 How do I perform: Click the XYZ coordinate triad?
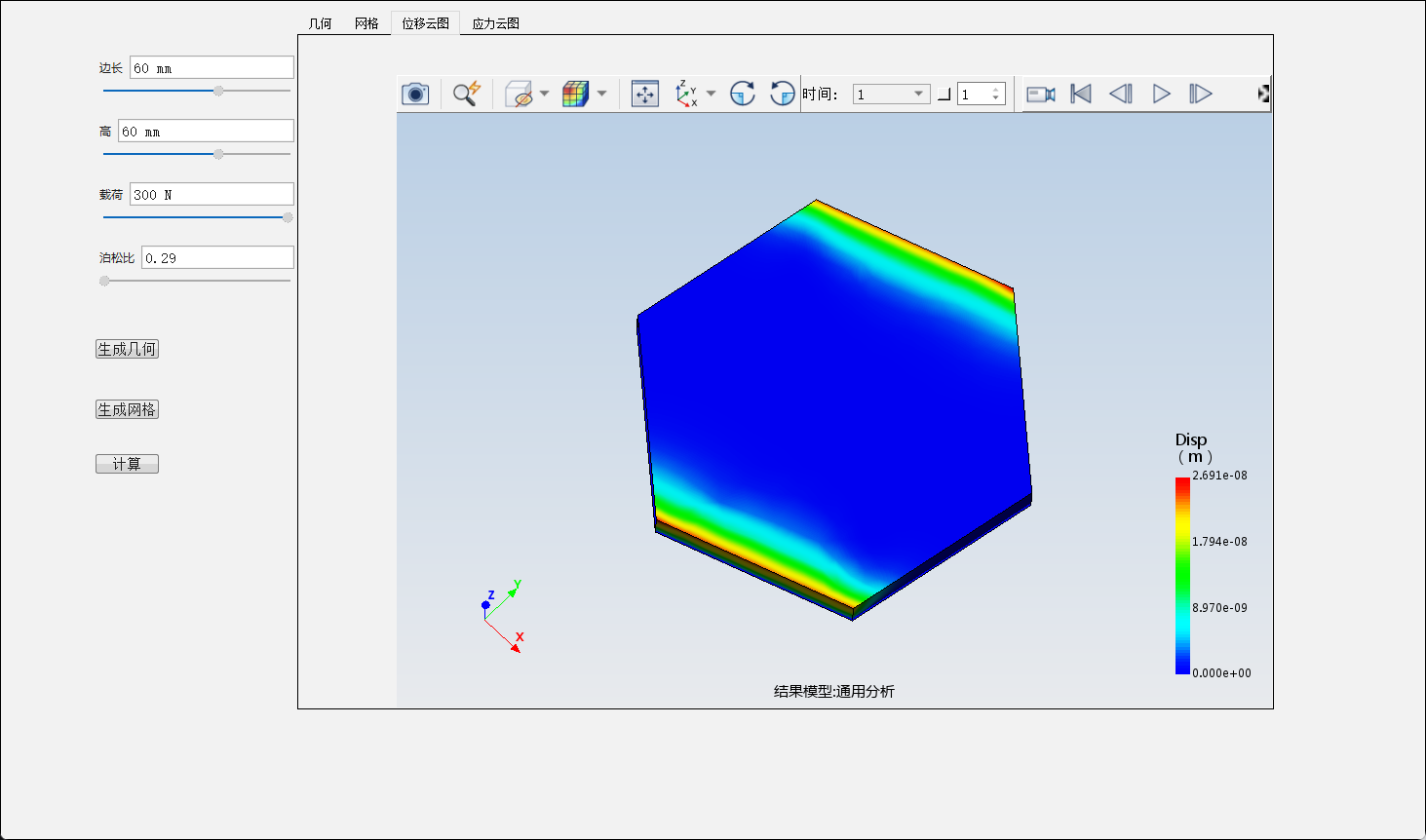[505, 616]
